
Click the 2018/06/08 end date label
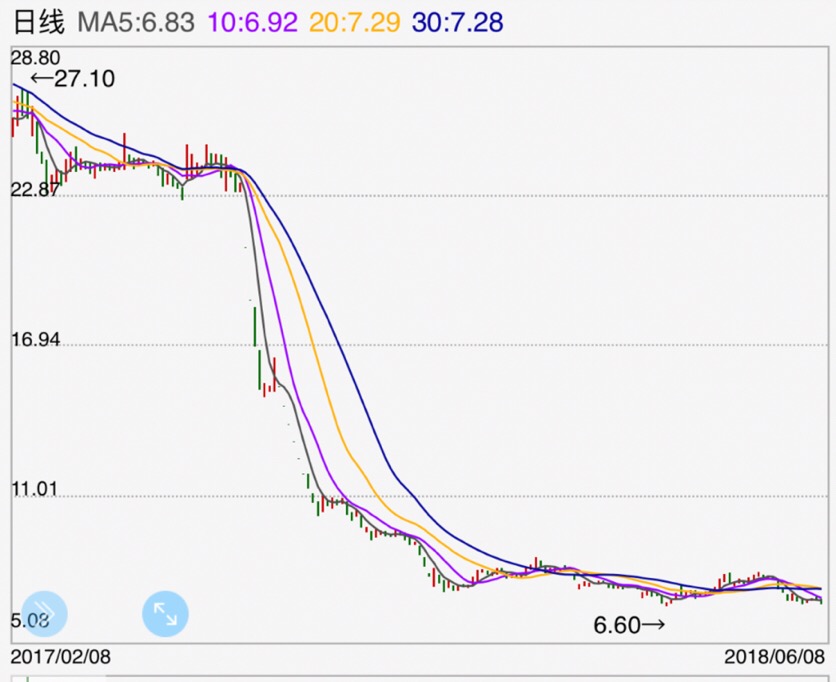coord(773,656)
